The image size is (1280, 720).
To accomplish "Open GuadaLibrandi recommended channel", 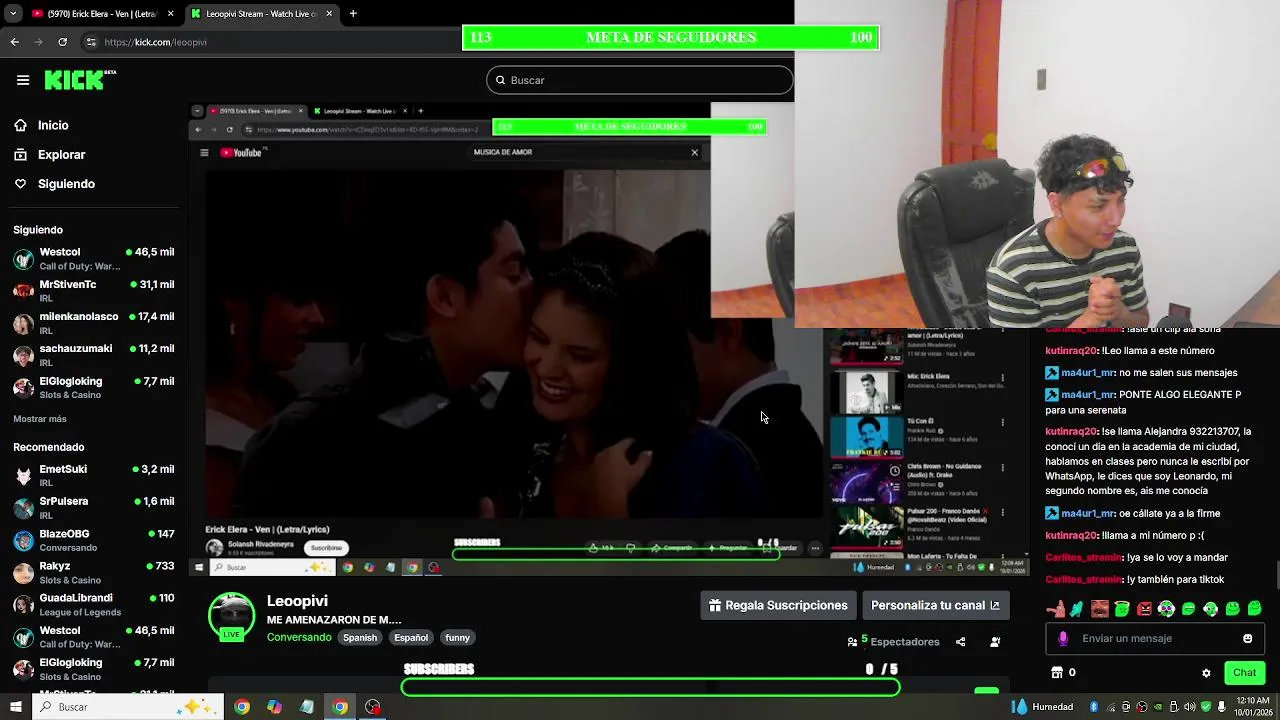I will coord(94,605).
